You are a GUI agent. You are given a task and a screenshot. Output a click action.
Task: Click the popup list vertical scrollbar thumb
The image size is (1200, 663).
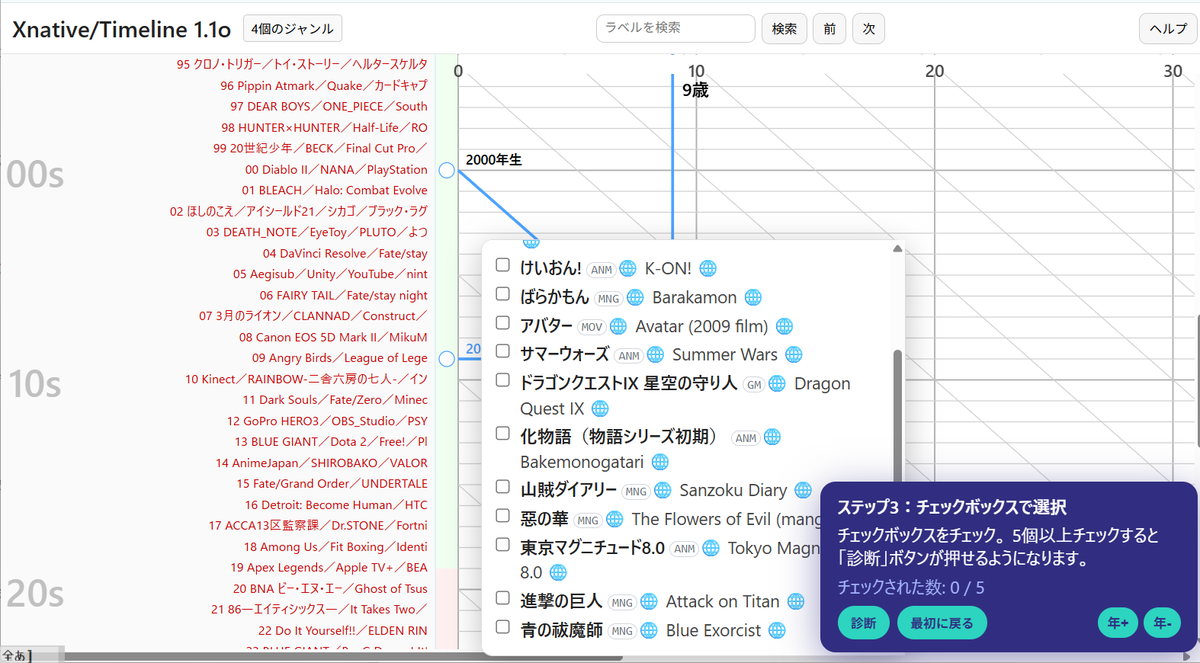pyautogui.click(x=897, y=420)
